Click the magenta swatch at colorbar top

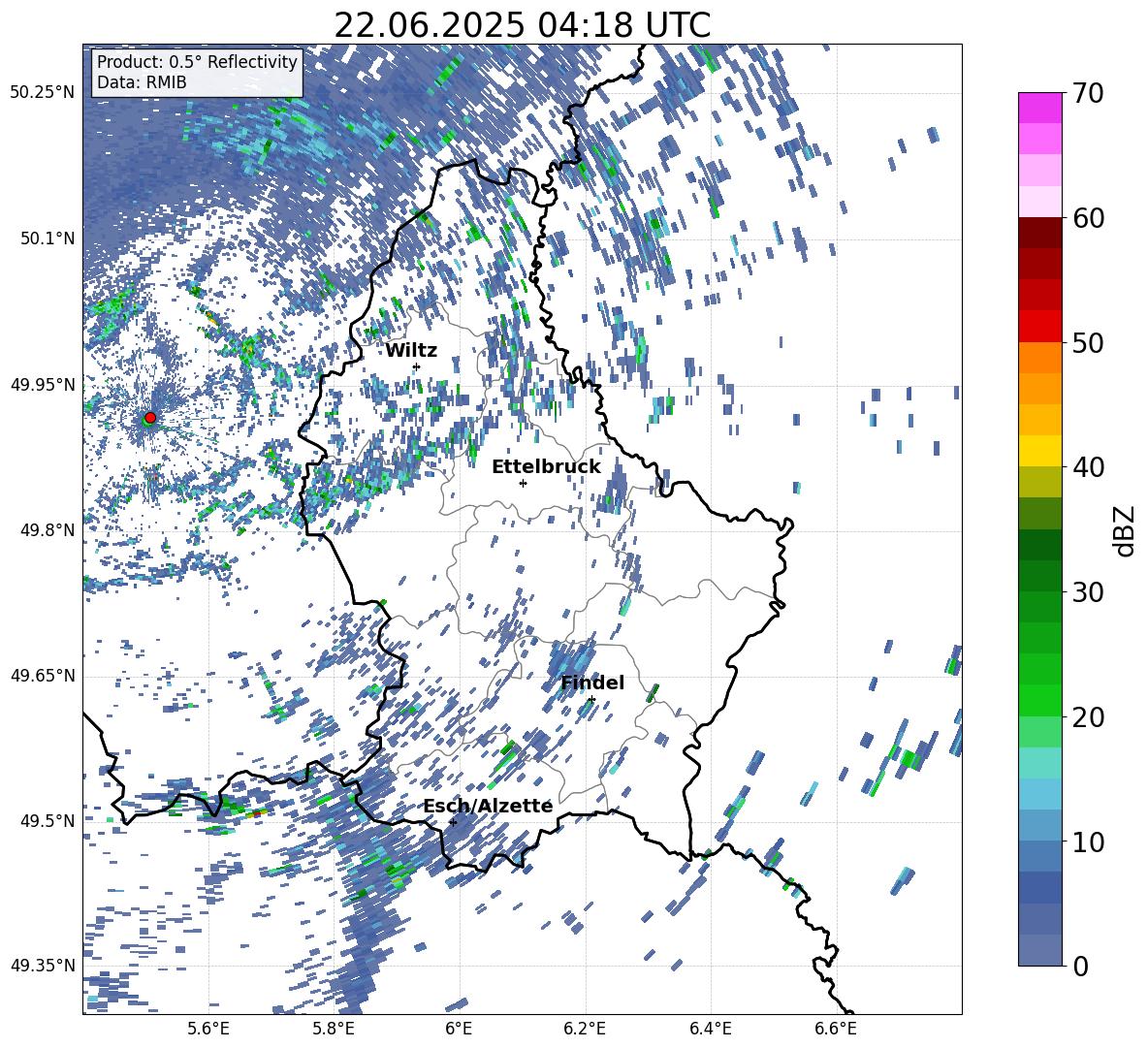[1039, 109]
